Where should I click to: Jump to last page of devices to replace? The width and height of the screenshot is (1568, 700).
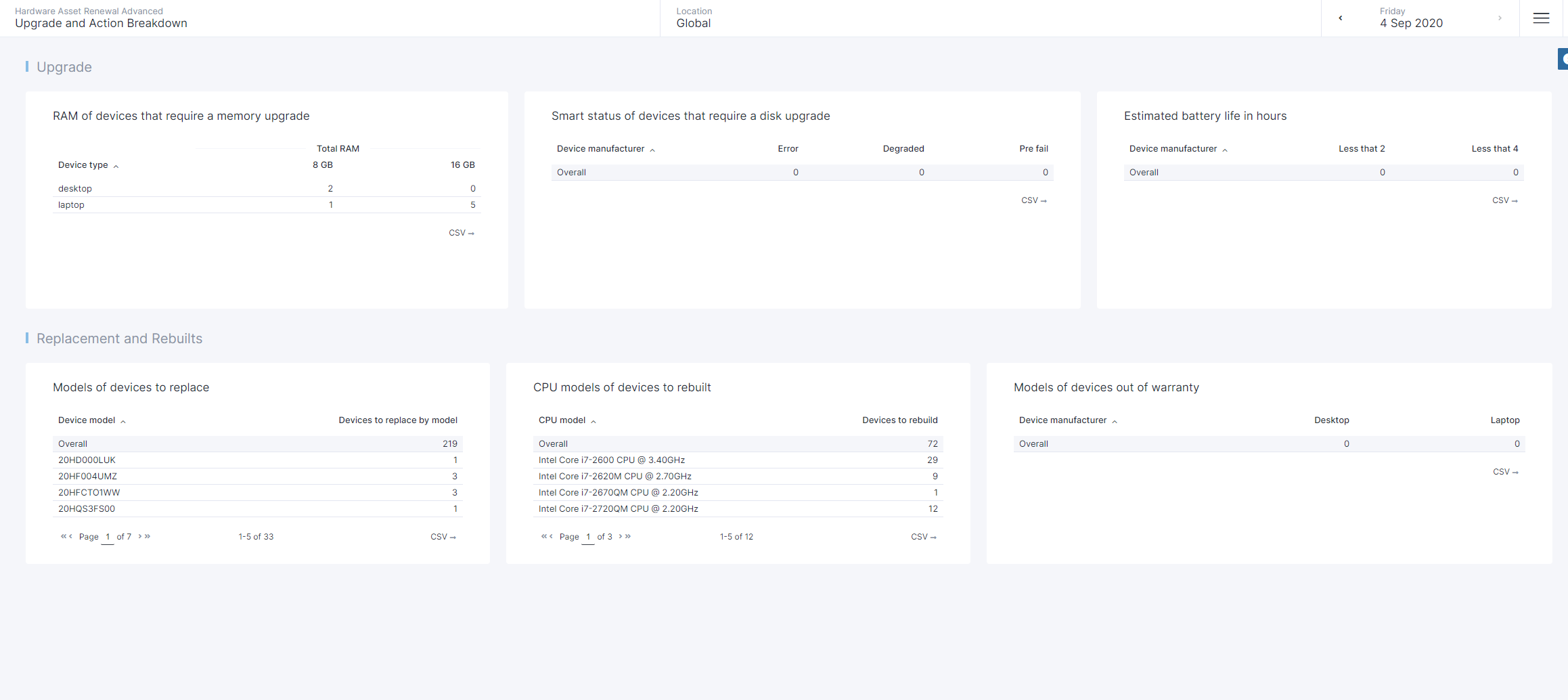click(x=148, y=536)
